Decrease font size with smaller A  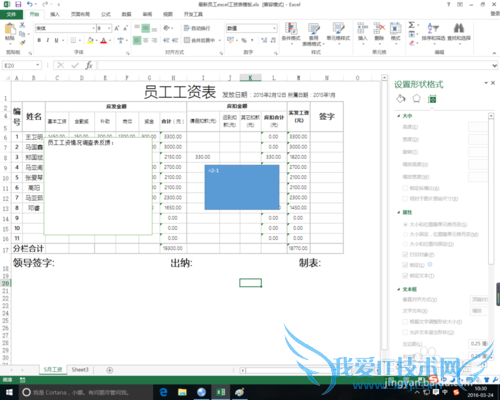[125, 28]
